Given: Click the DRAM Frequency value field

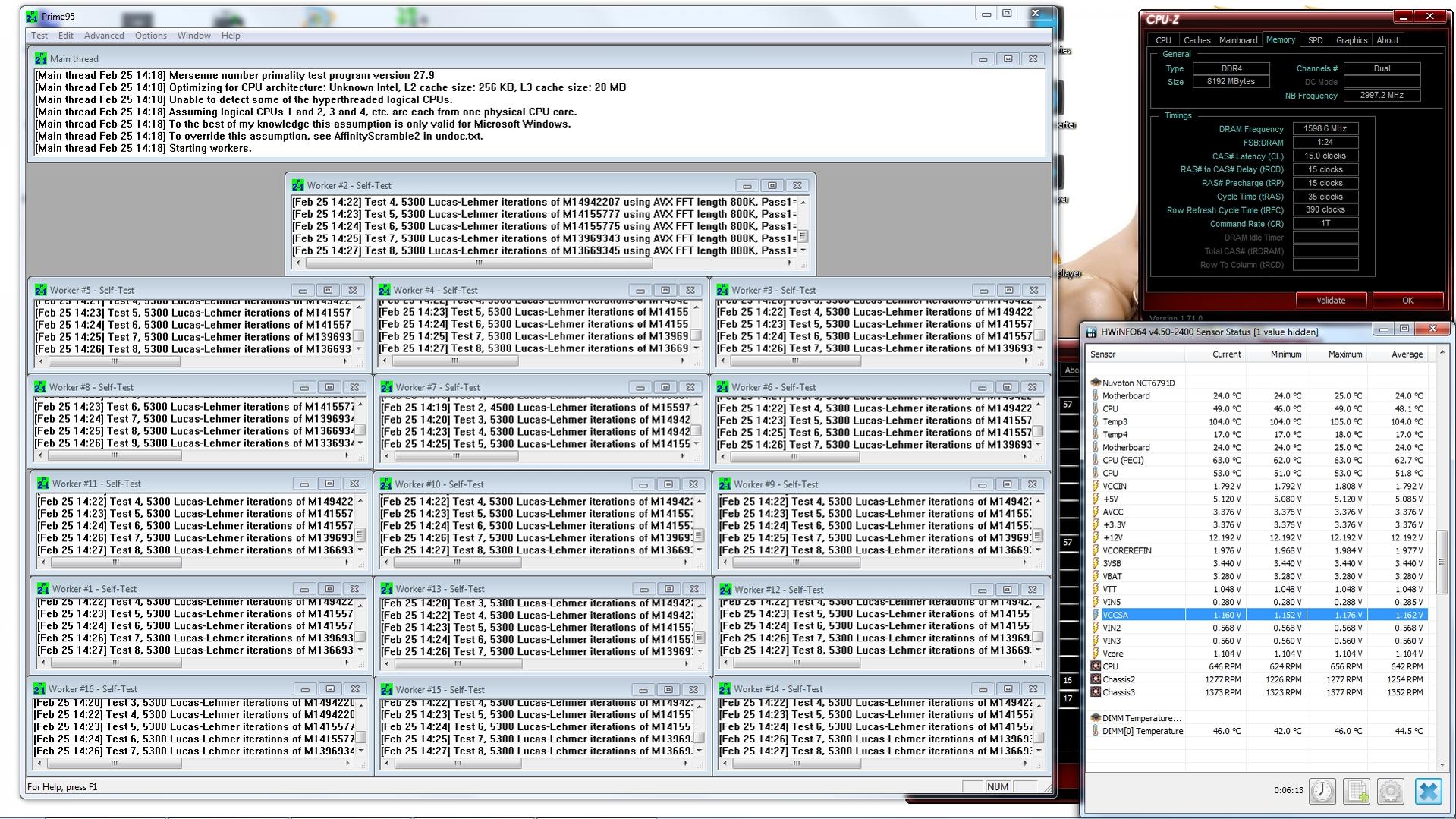Looking at the screenshot, I should click(1325, 129).
